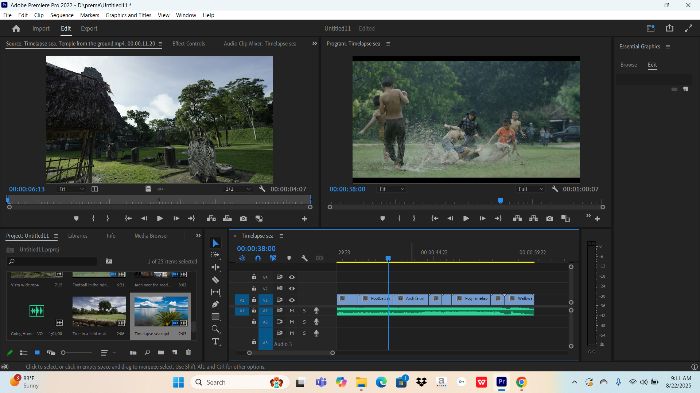
Task: Open the Sequence menu
Action: [x=62, y=15]
